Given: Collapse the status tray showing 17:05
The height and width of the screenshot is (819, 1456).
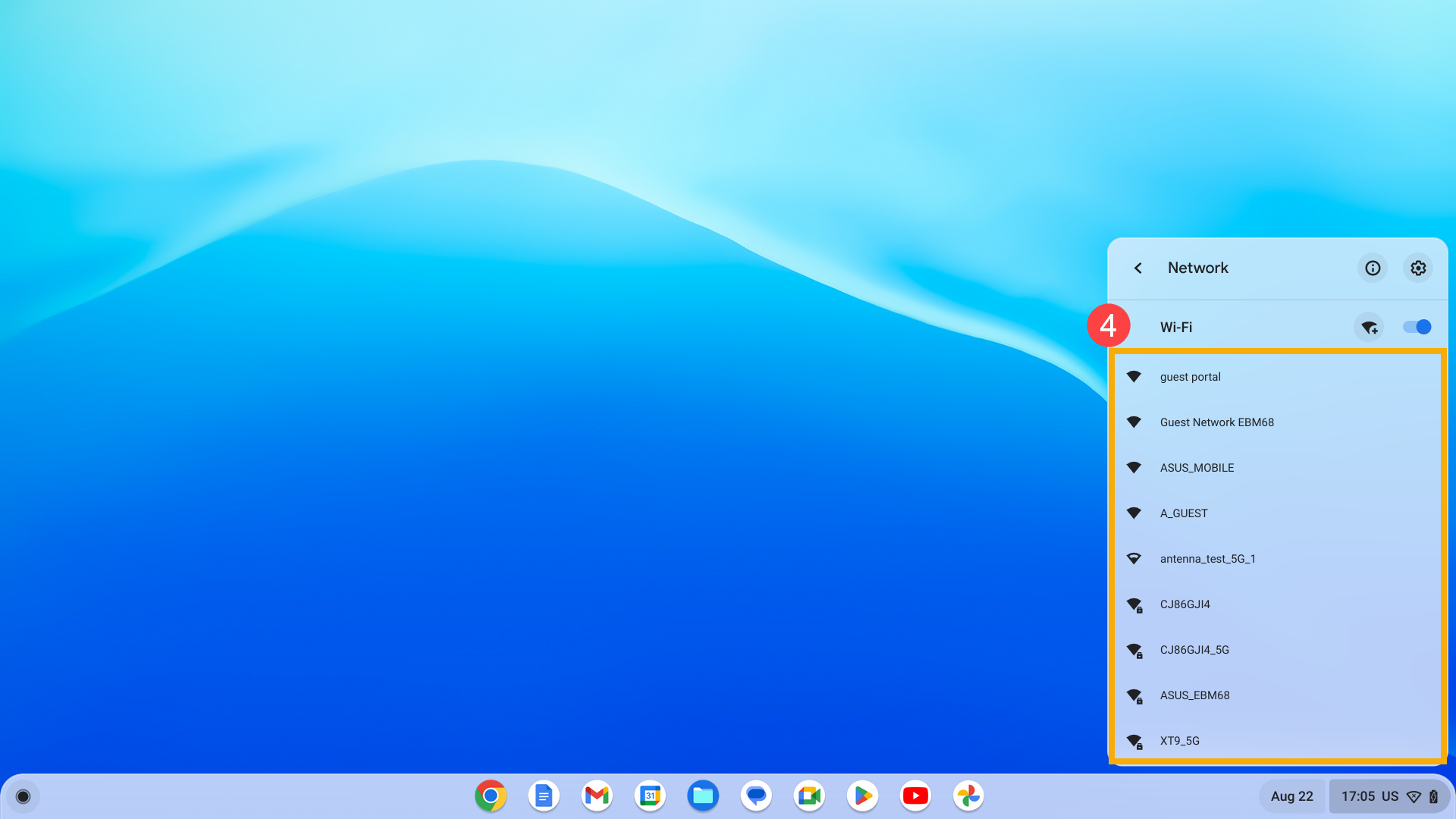Looking at the screenshot, I should (x=1388, y=796).
